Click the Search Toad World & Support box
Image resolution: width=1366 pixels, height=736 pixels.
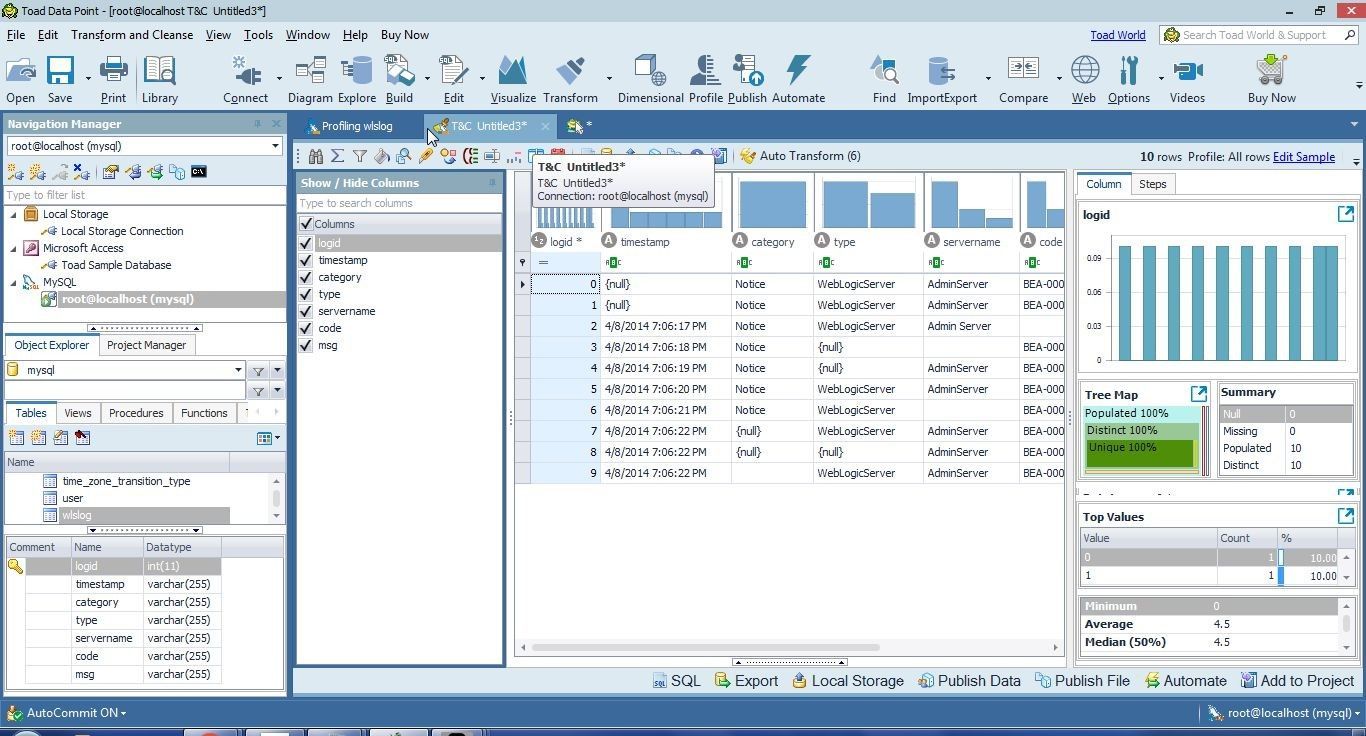click(1259, 35)
